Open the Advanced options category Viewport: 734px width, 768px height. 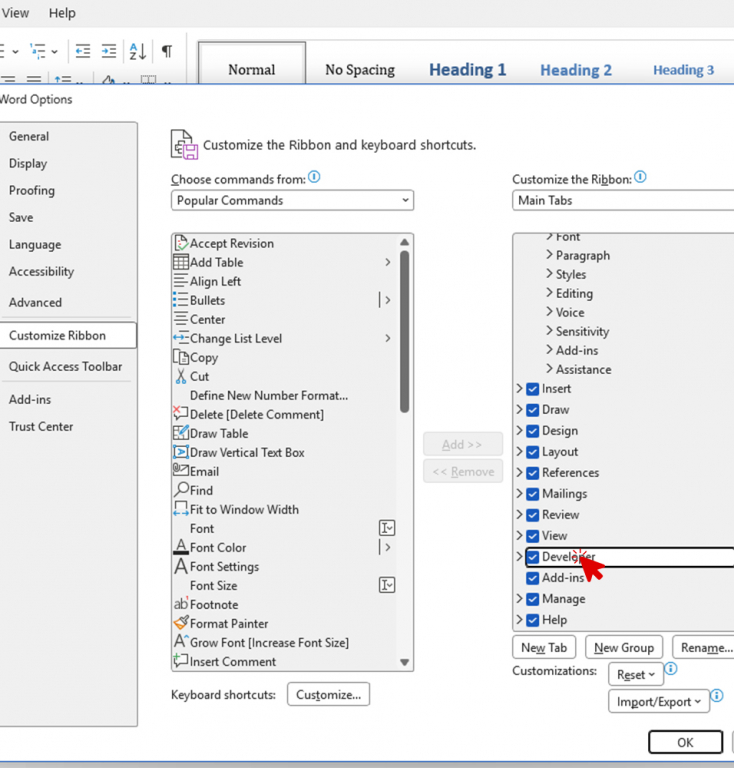[35, 302]
